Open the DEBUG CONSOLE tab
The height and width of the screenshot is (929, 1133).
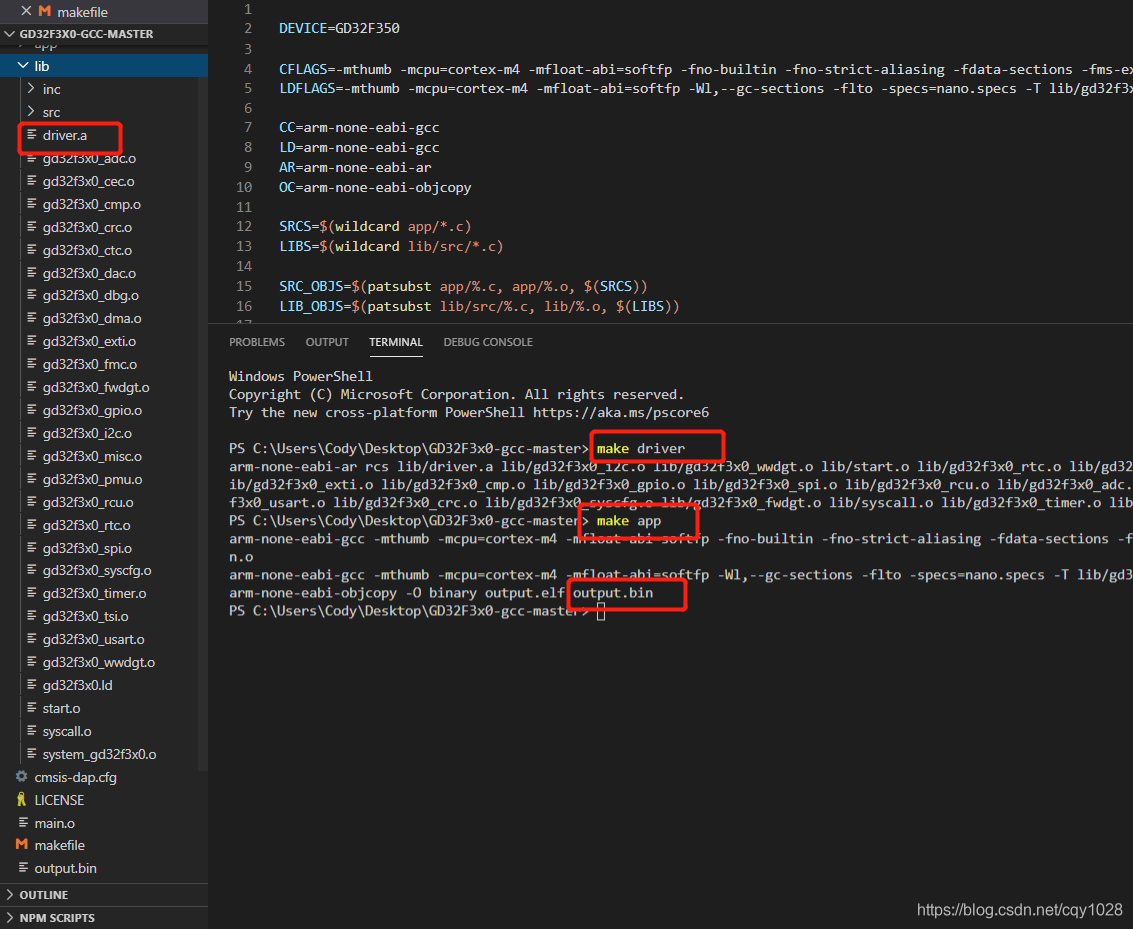pos(488,342)
